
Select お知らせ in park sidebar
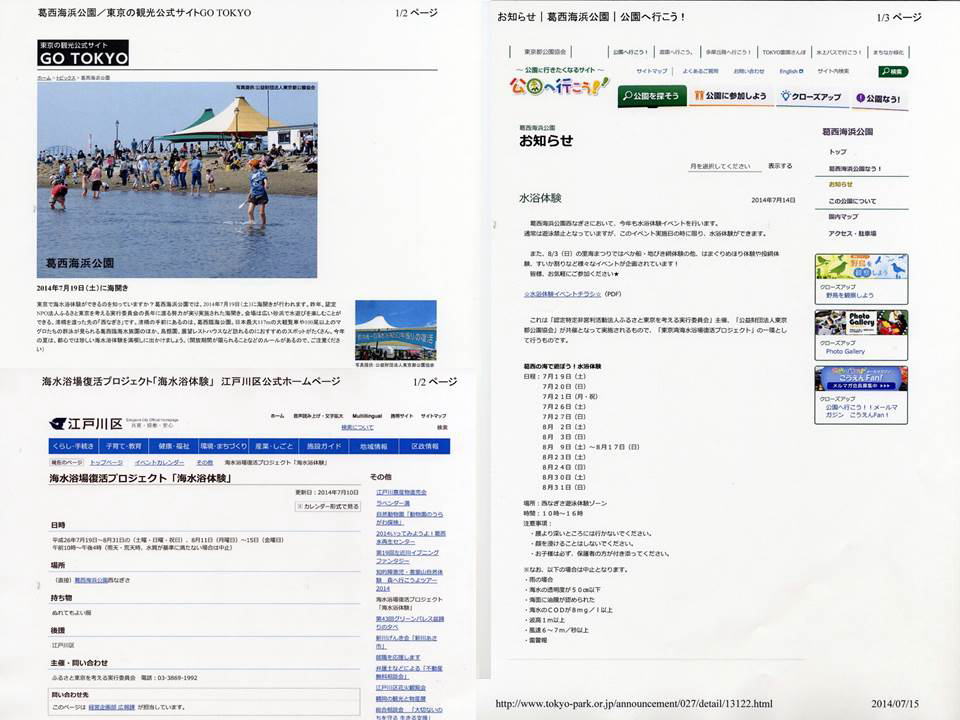coord(841,184)
